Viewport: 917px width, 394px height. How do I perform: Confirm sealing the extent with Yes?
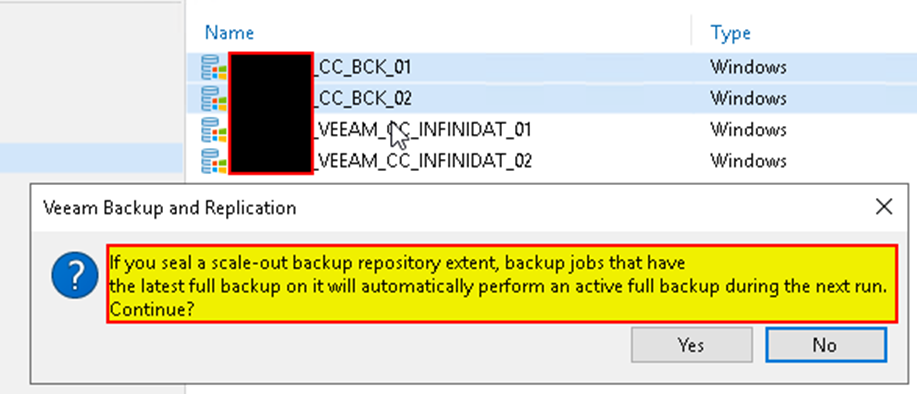pyautogui.click(x=691, y=345)
